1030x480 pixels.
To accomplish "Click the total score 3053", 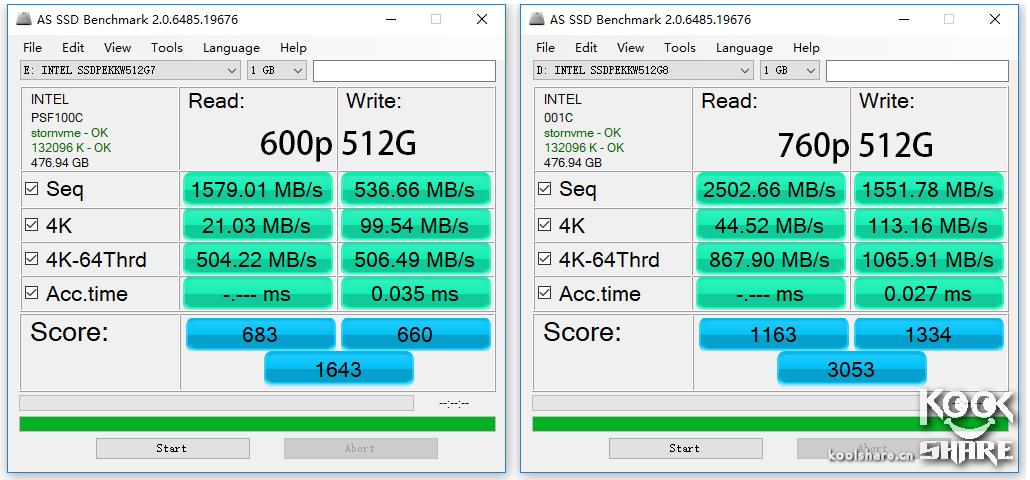I will coord(851,368).
